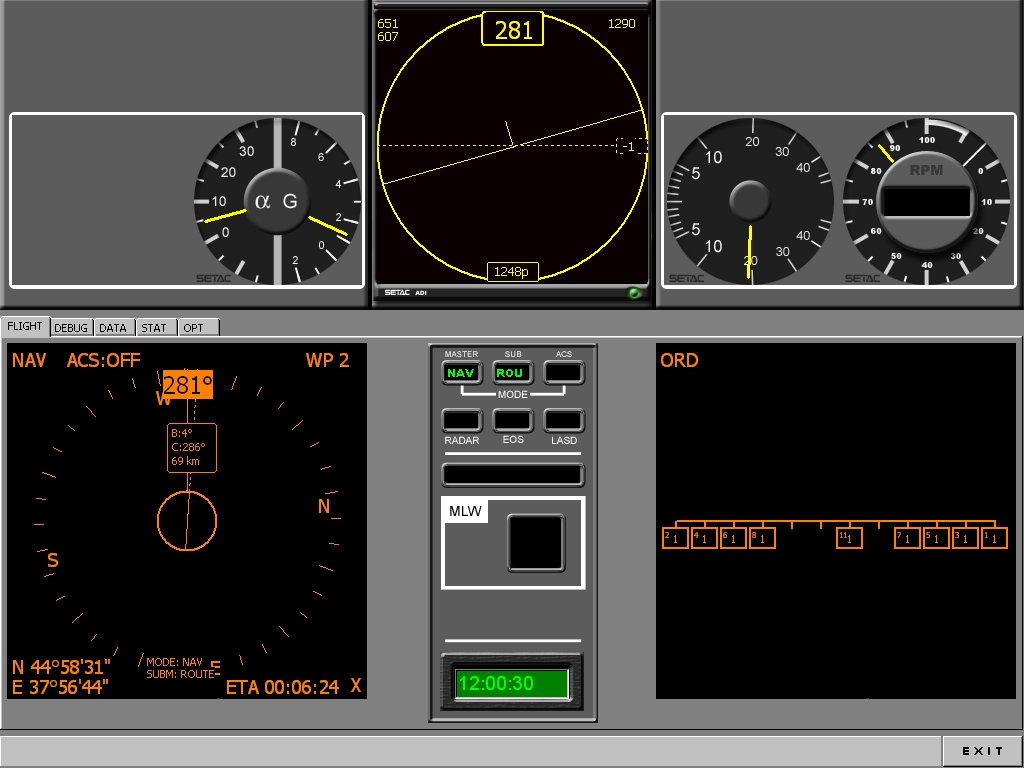Click the ACS:OFF status text
Screen dimensions: 1024x768
[x=103, y=360]
